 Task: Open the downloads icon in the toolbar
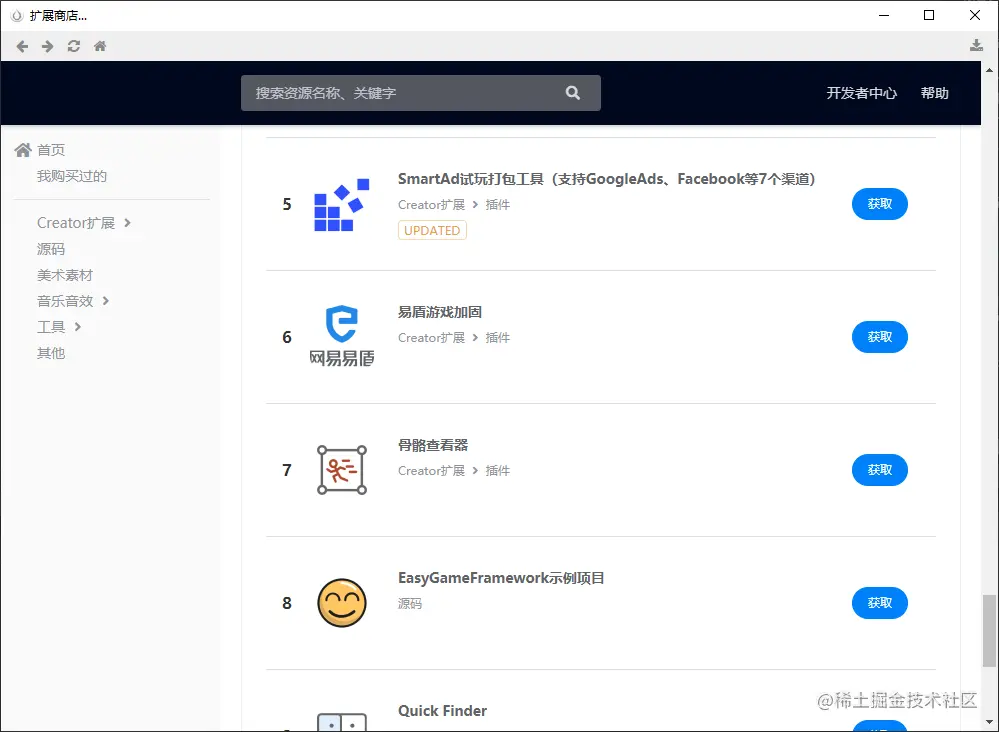pos(976,45)
